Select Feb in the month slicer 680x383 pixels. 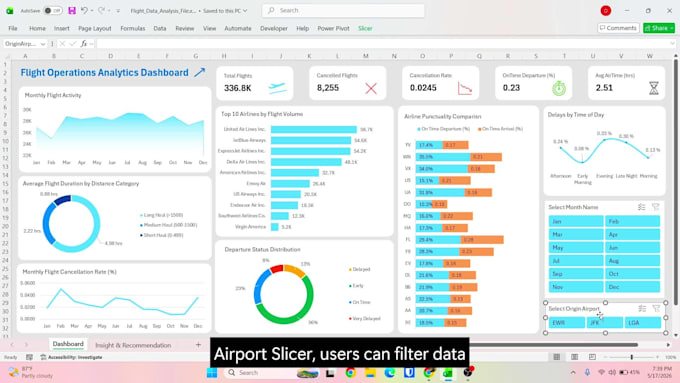click(x=632, y=221)
